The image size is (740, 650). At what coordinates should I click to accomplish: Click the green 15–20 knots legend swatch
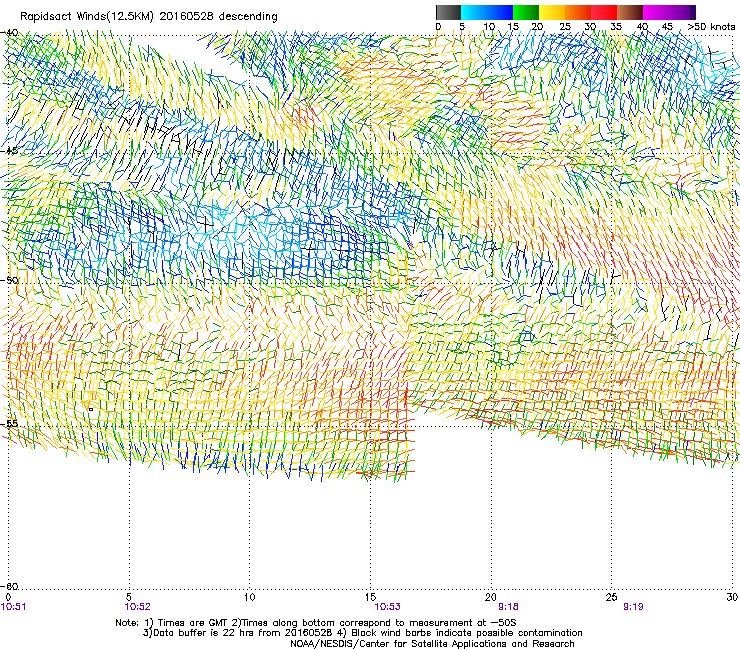[x=526, y=12]
